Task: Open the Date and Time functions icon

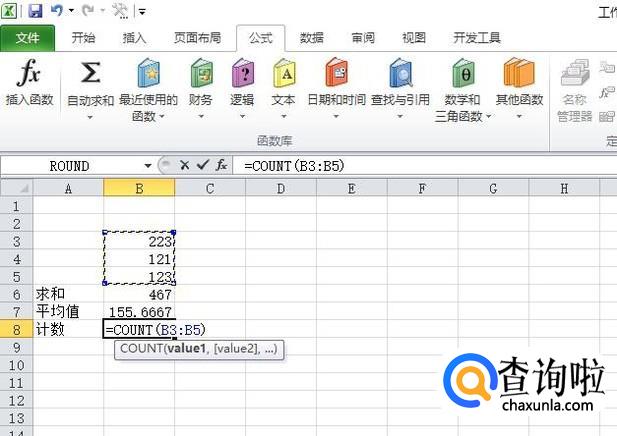Action: (x=336, y=73)
